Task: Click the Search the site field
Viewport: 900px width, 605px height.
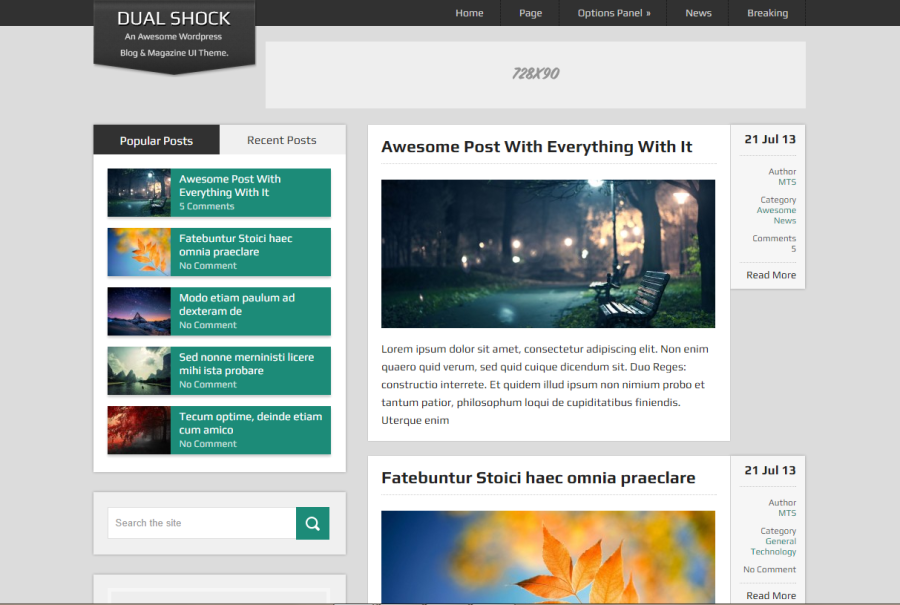Action: 202,523
